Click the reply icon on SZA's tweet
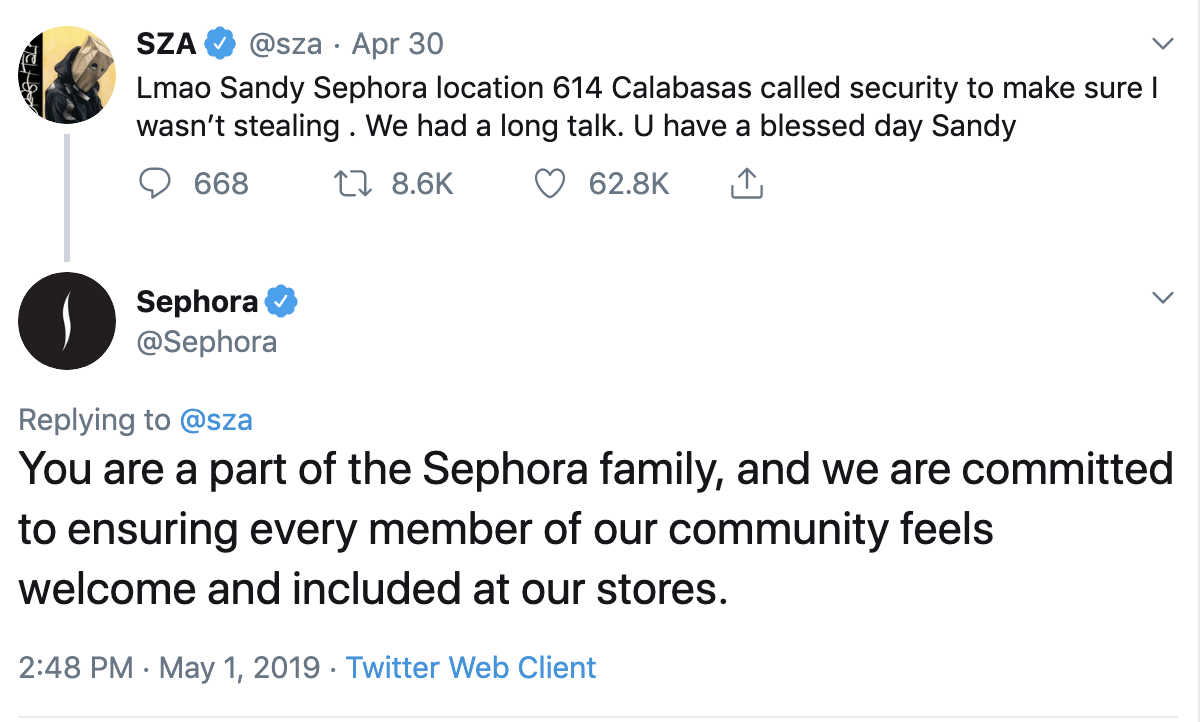The image size is (1200, 722). tap(154, 184)
